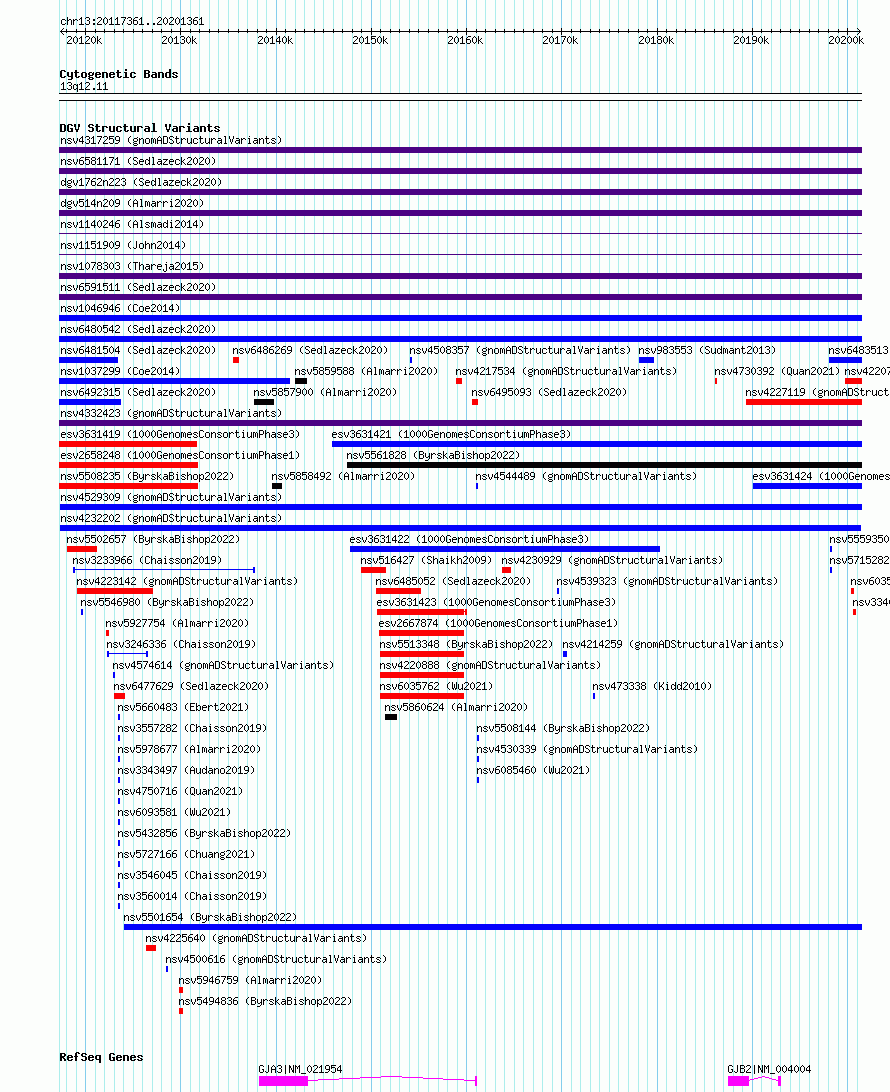The width and height of the screenshot is (890, 1092).
Task: Open esv3631422 1000GenomesConsortiumPhase3 variant
Action: pyautogui.click(x=469, y=539)
